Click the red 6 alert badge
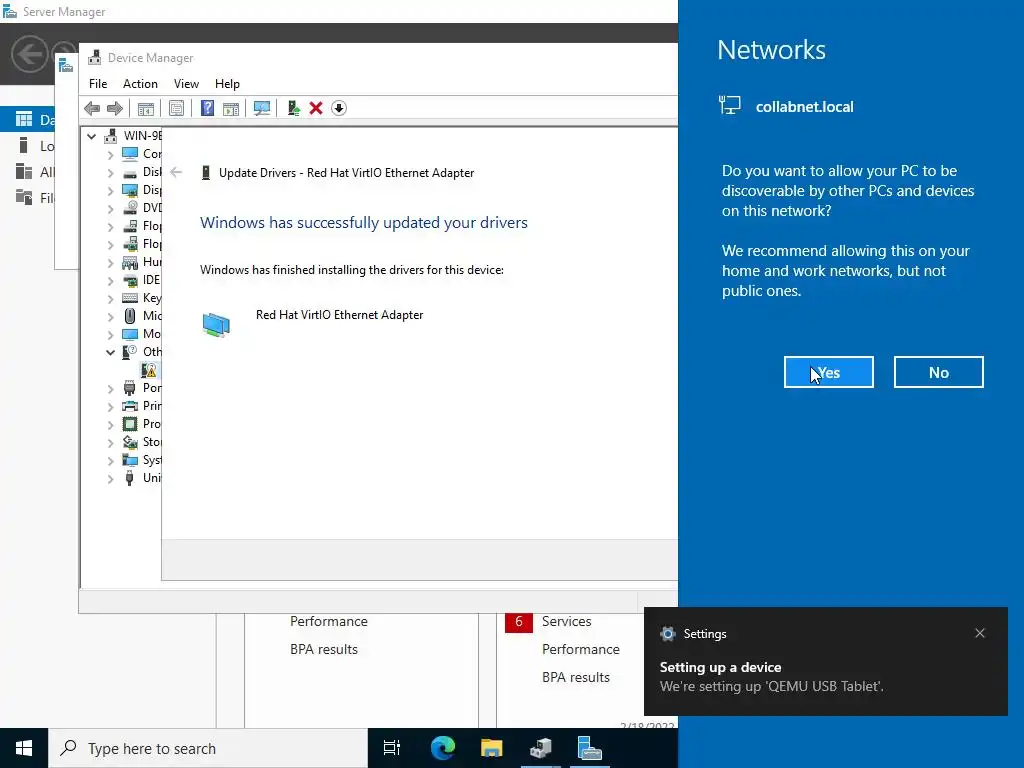This screenshot has width=1024, height=768. point(519,621)
